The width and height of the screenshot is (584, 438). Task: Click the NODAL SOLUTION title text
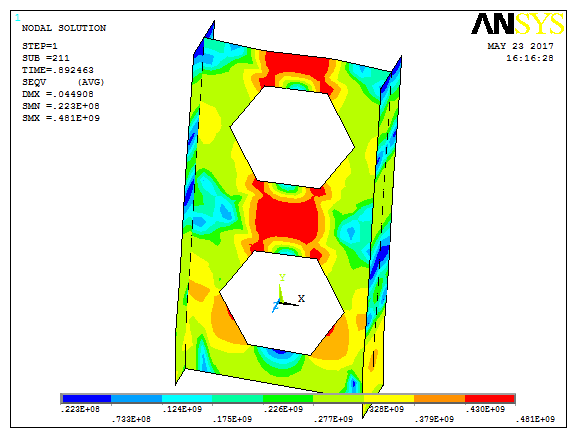[x=64, y=28]
